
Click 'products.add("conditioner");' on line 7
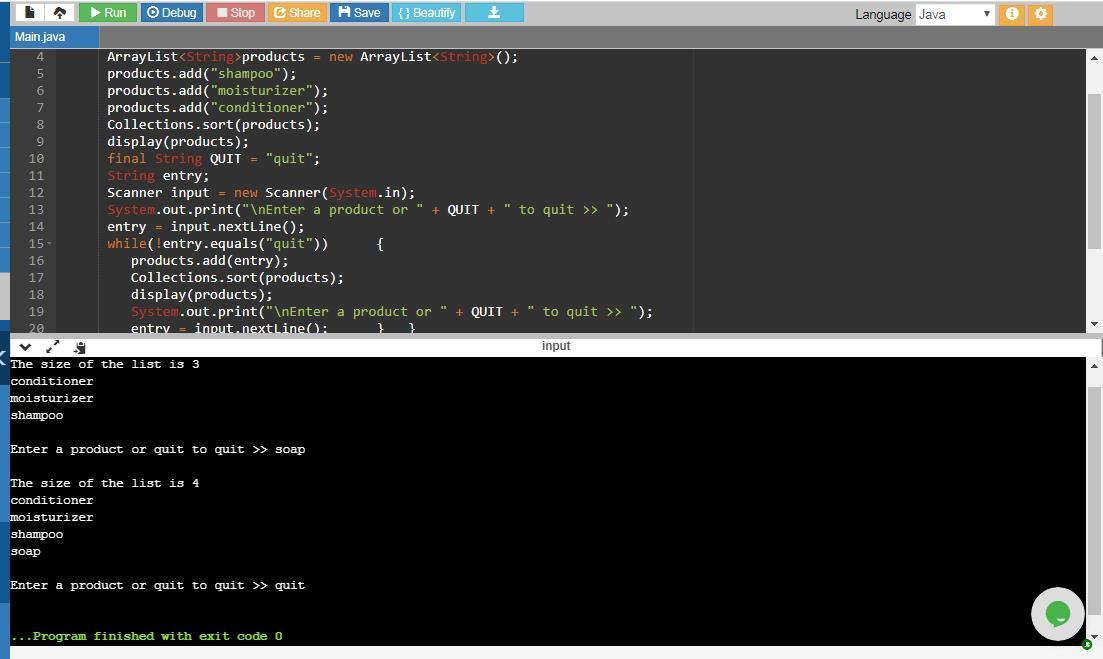pyautogui.click(x=217, y=108)
